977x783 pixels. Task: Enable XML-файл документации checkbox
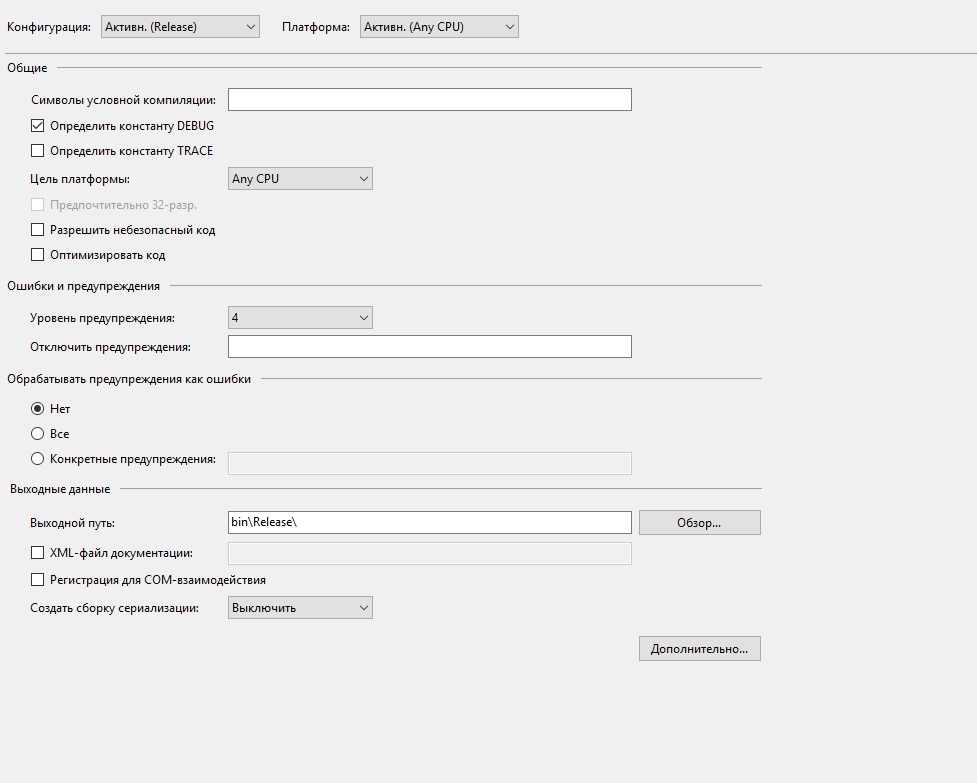pos(38,552)
